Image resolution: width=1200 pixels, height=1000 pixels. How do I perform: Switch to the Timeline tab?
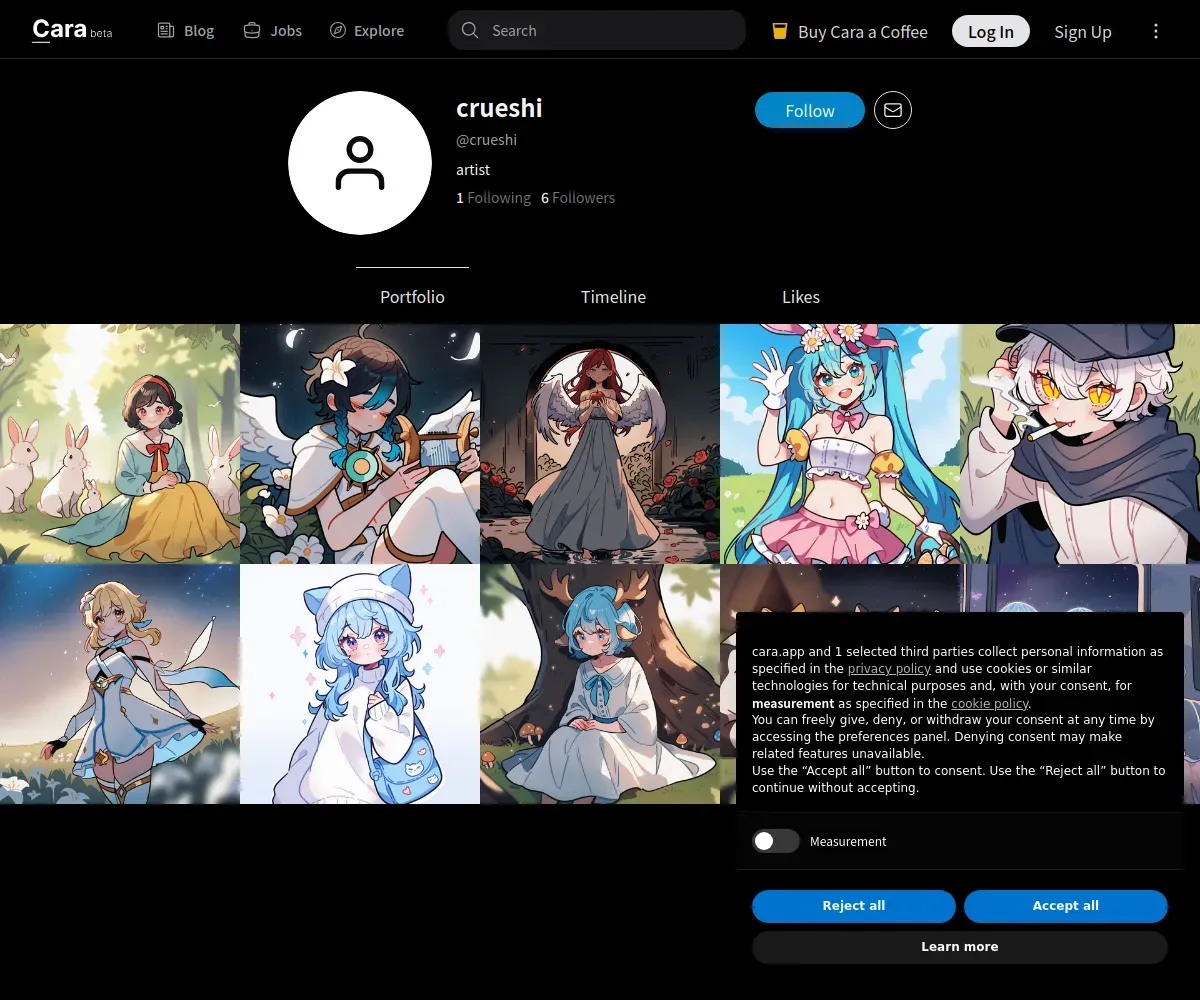click(x=613, y=297)
